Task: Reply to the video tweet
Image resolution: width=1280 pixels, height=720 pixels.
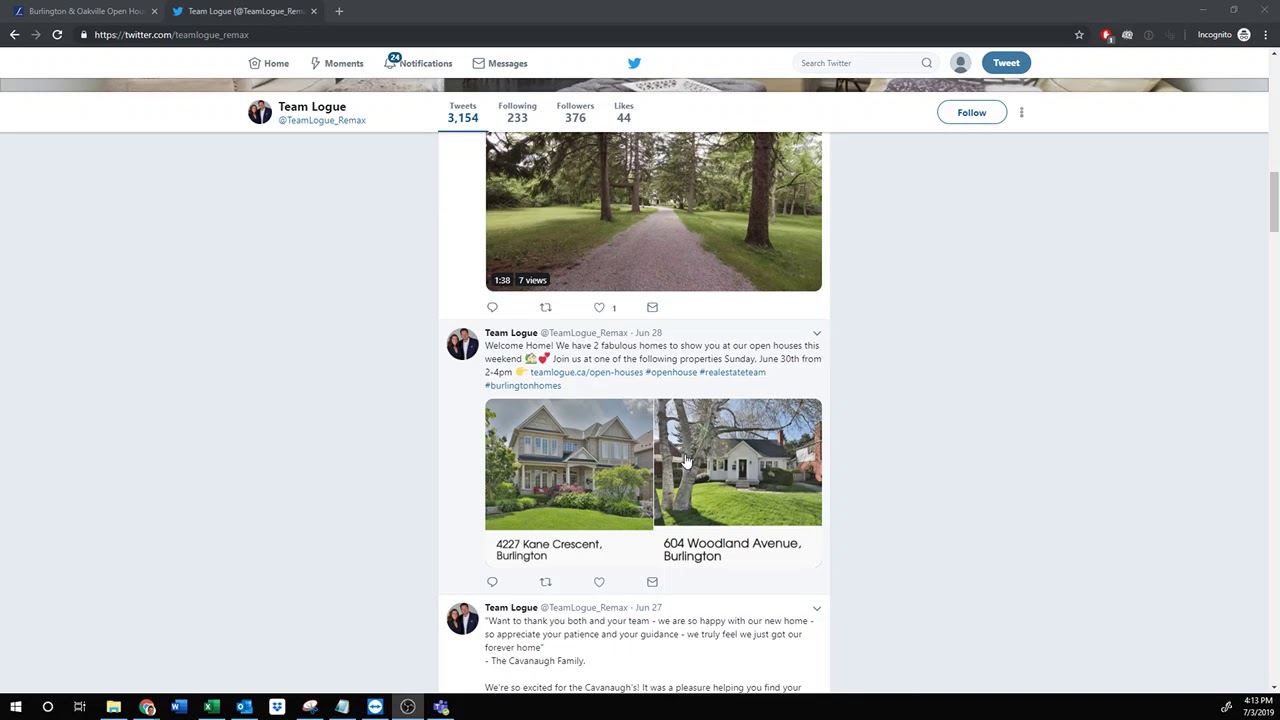Action: pyautogui.click(x=492, y=307)
